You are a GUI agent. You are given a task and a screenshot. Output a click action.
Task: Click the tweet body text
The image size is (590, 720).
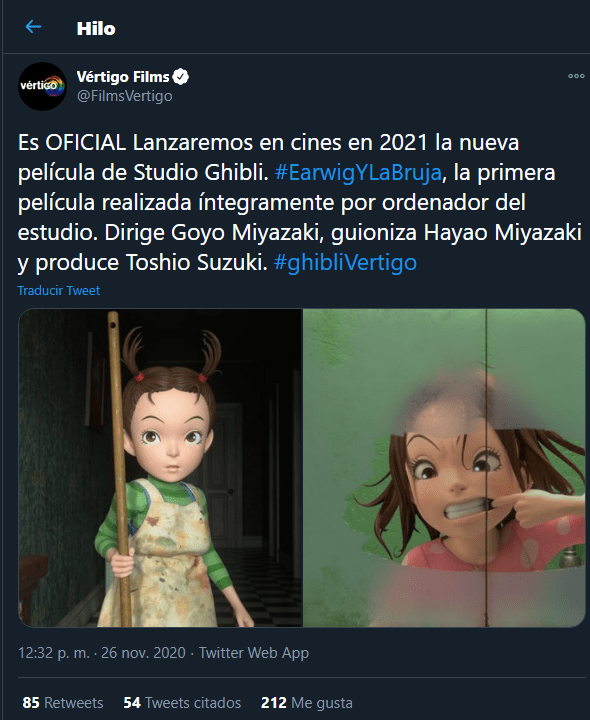coord(300,202)
